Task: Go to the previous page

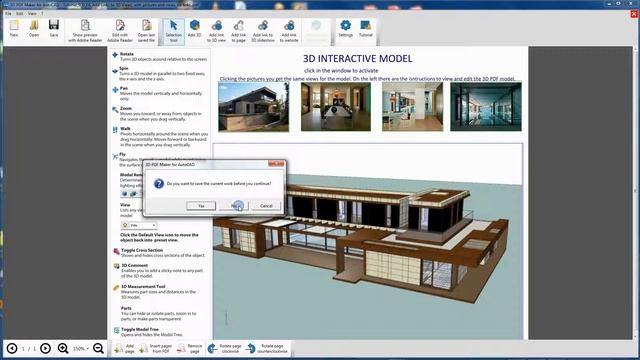Action: click(x=12, y=349)
